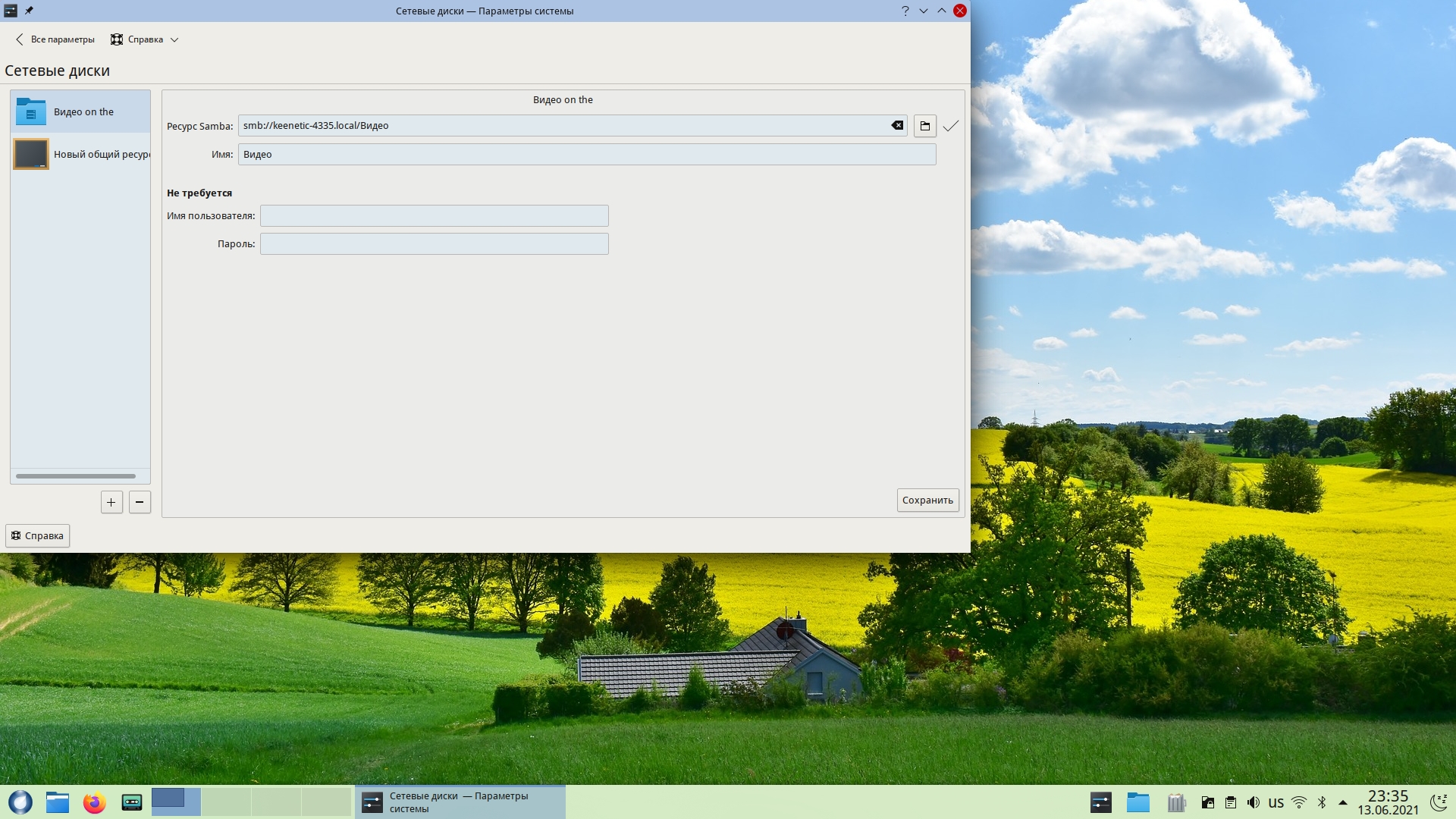The image size is (1456, 819).
Task: Switch the US keyboard layout indicator
Action: click(1276, 803)
